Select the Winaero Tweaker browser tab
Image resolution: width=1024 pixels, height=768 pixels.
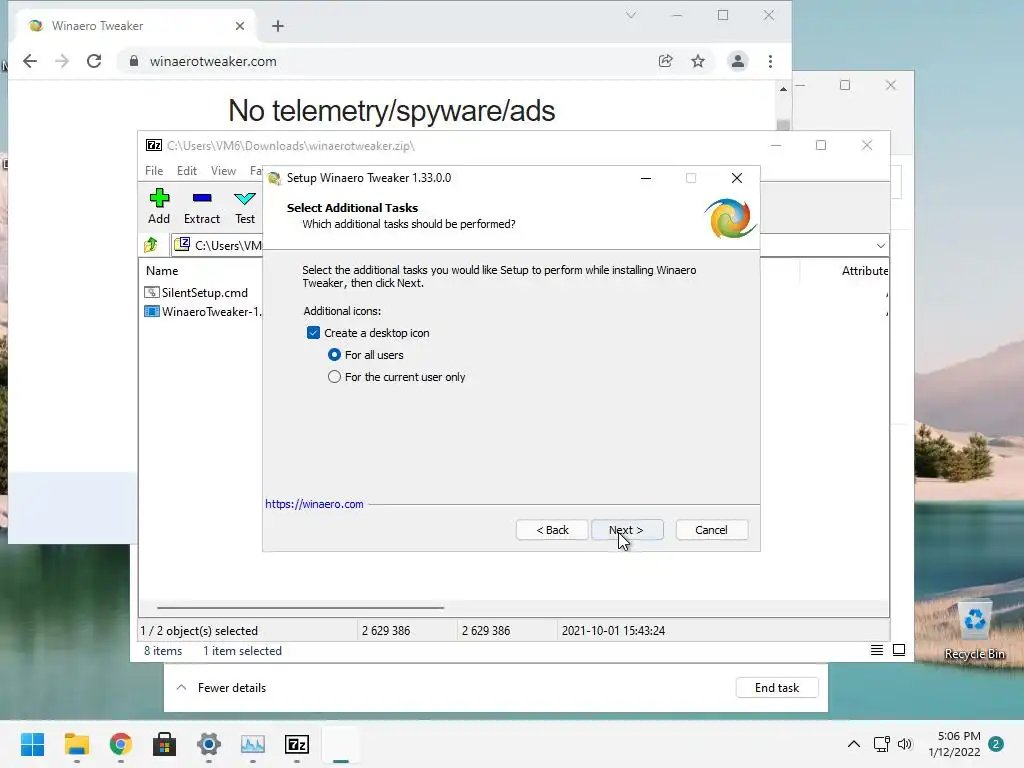tap(137, 25)
